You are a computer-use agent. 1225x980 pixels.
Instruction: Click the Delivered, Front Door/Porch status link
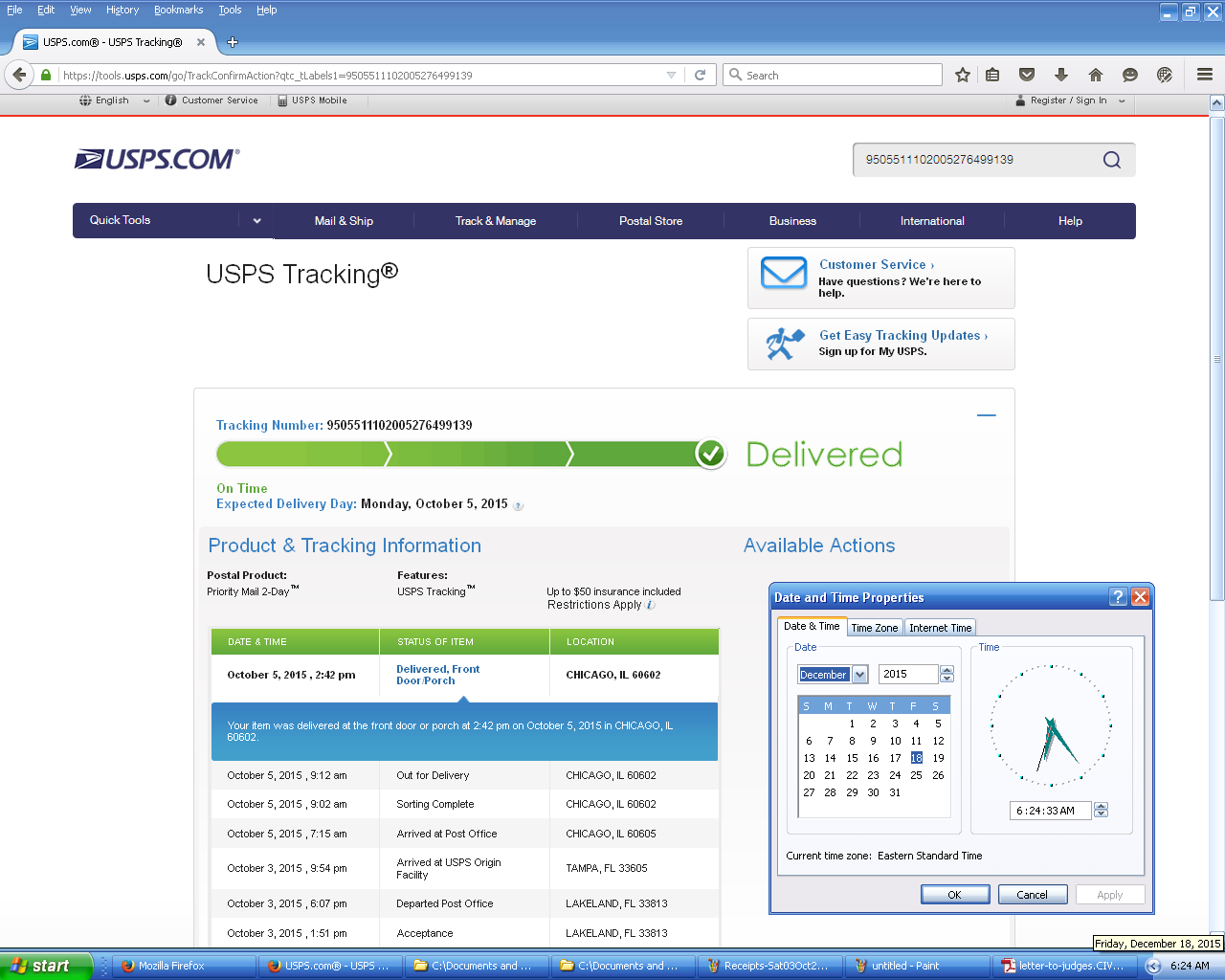(x=438, y=675)
